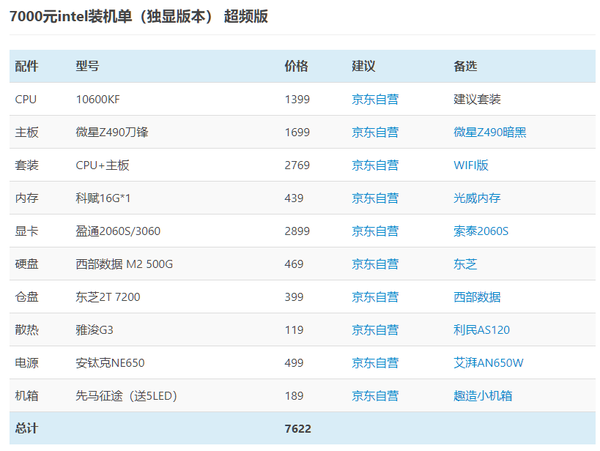
Task: Click the 建议套装 note in CPU row
Action: point(477,99)
